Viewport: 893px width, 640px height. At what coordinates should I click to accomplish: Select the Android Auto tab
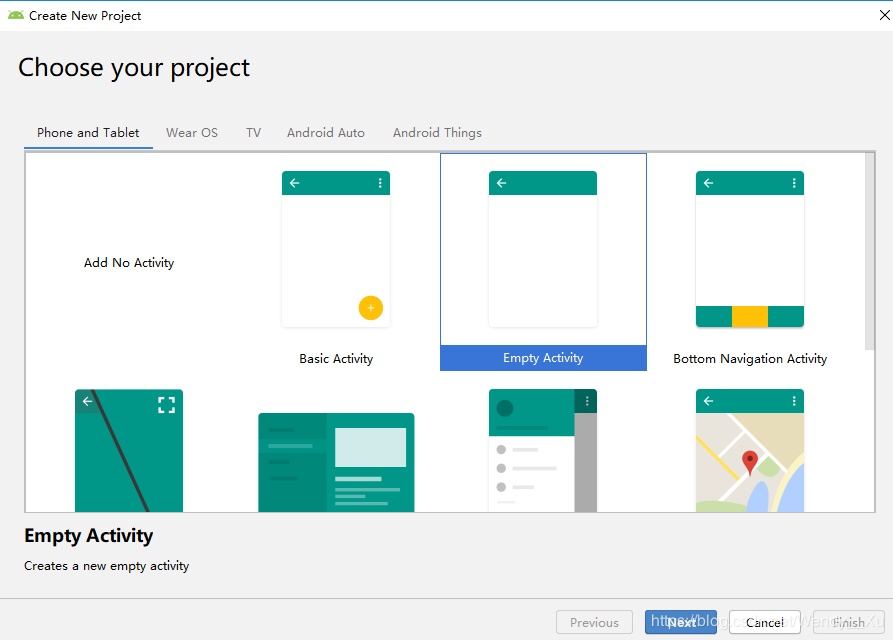tap(325, 132)
